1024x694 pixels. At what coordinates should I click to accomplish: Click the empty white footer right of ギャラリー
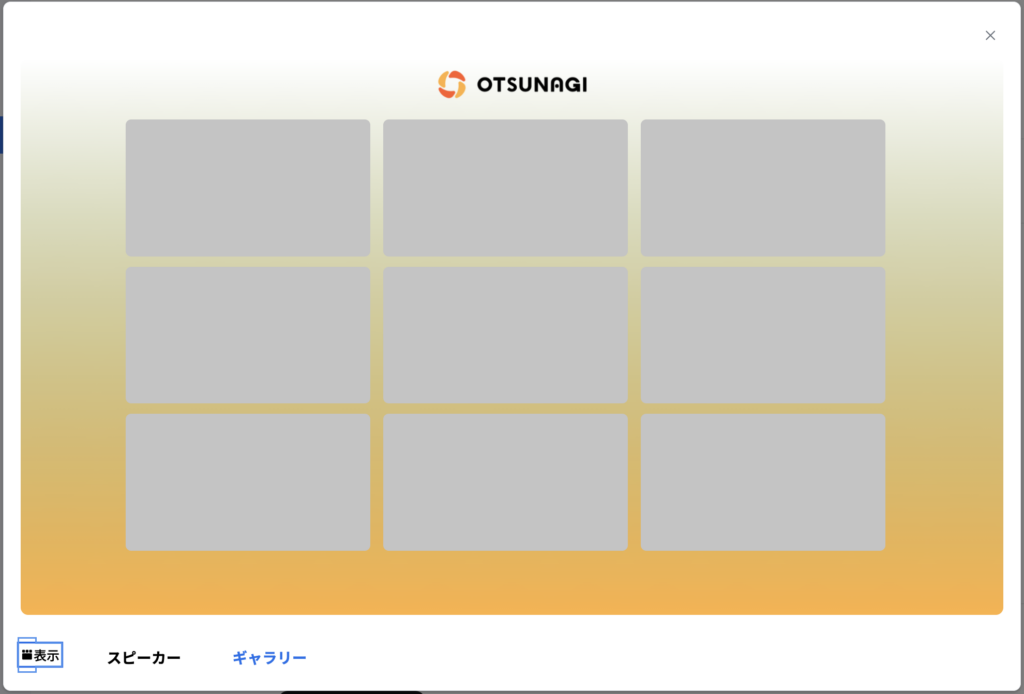tap(650, 657)
